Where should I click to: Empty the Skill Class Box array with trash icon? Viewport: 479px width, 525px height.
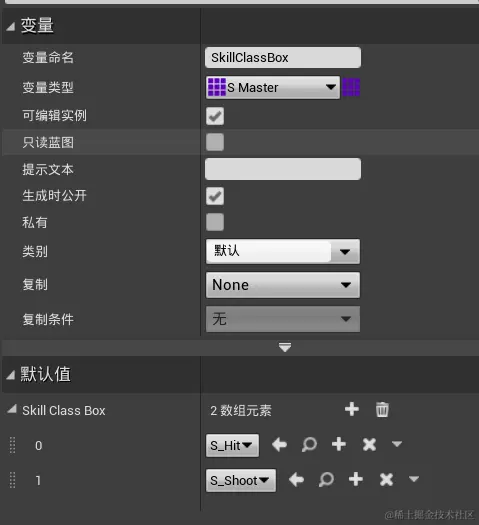[x=382, y=409]
